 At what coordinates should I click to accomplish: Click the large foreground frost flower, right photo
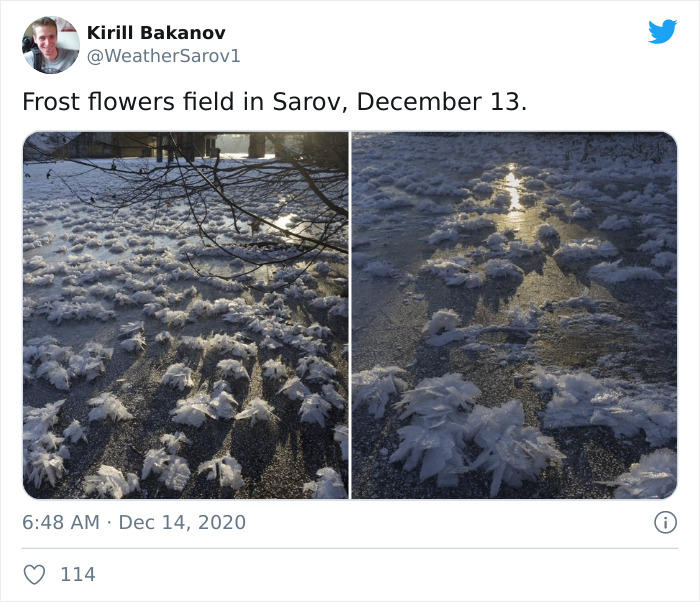(470, 430)
